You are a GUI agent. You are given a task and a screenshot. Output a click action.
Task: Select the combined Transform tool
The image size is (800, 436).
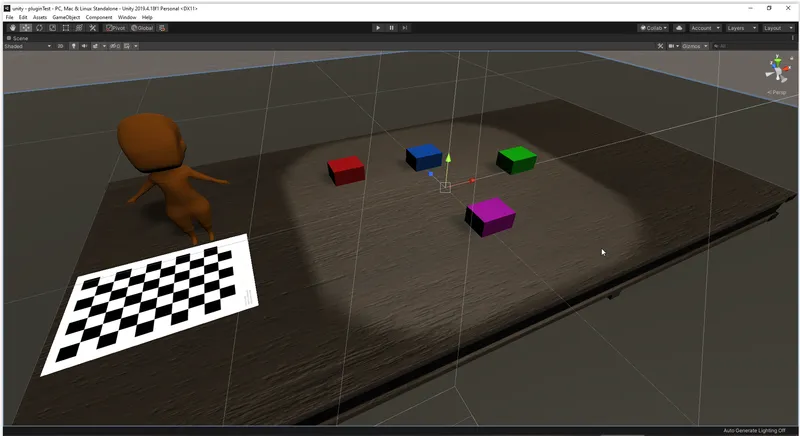pos(79,28)
